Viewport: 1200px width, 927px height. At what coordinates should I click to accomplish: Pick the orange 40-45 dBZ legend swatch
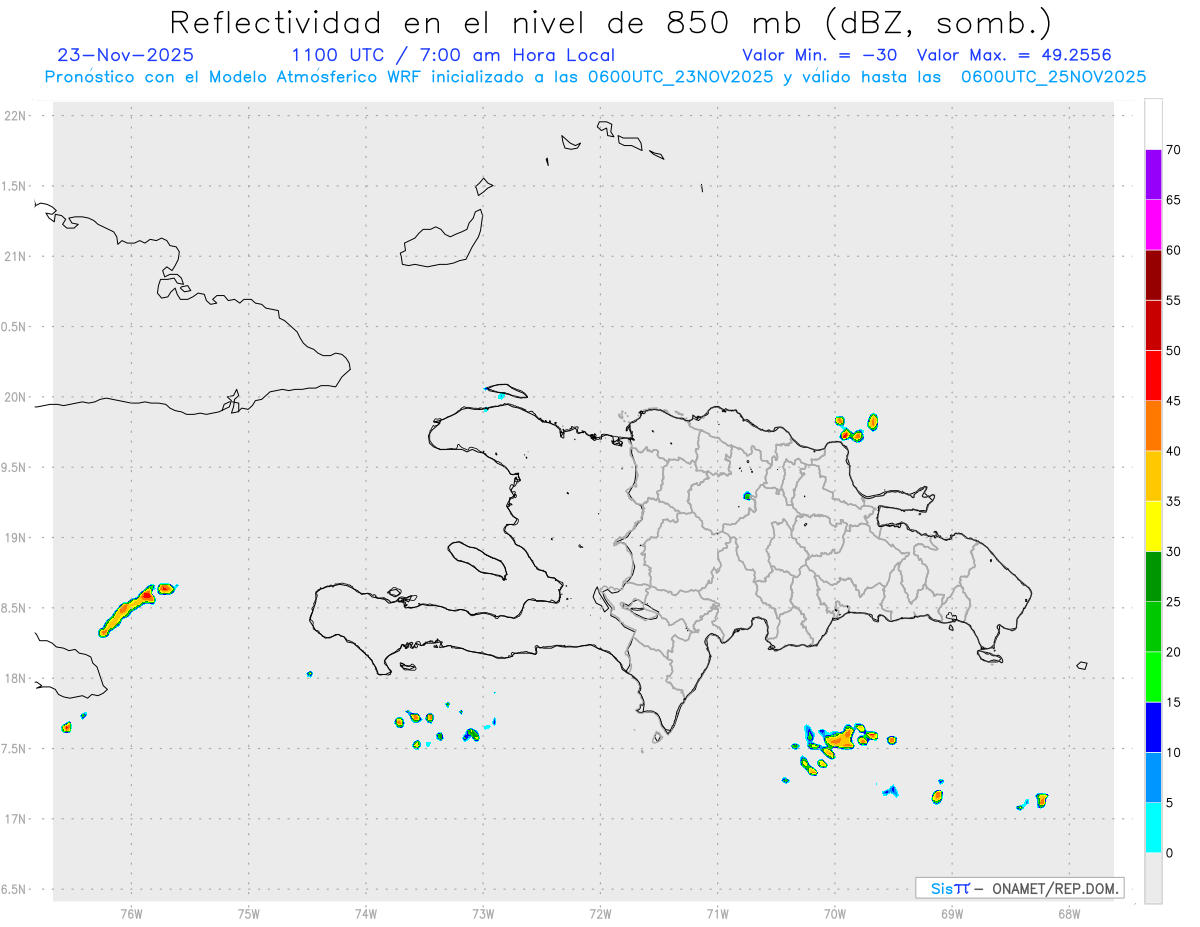point(1153,426)
